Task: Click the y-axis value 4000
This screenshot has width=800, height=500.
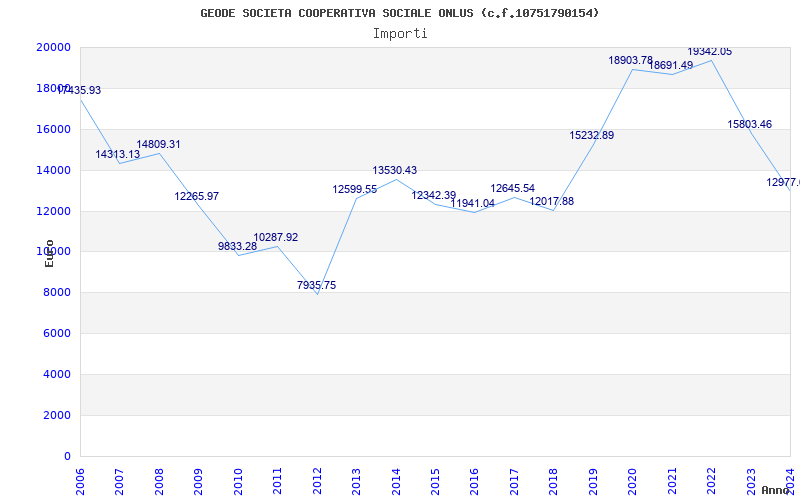Action: (56, 374)
